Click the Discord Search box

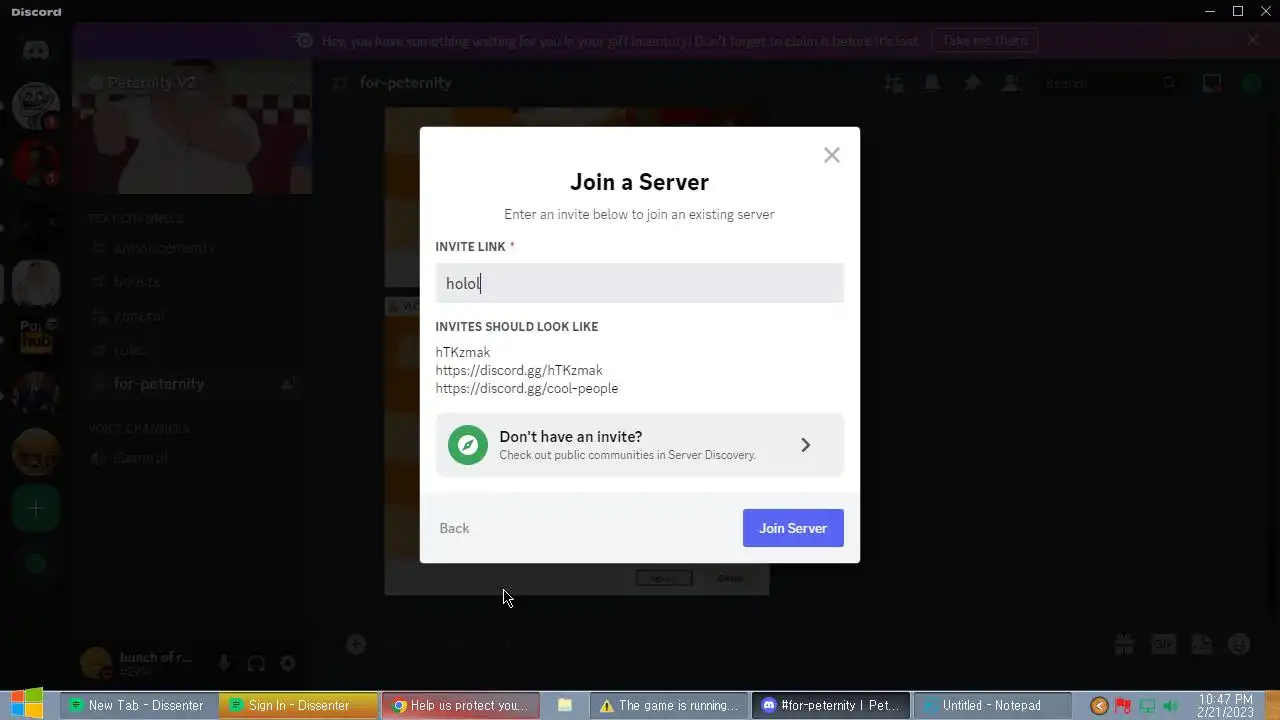pyautogui.click(x=1110, y=83)
